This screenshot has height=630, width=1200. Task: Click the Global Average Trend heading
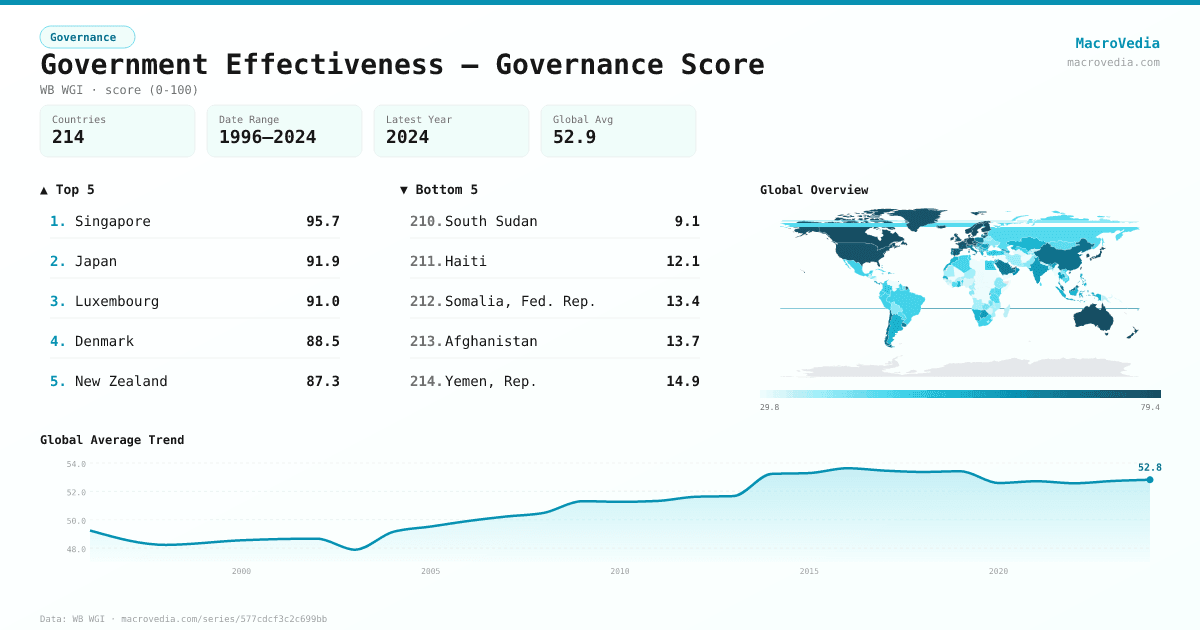click(112, 440)
